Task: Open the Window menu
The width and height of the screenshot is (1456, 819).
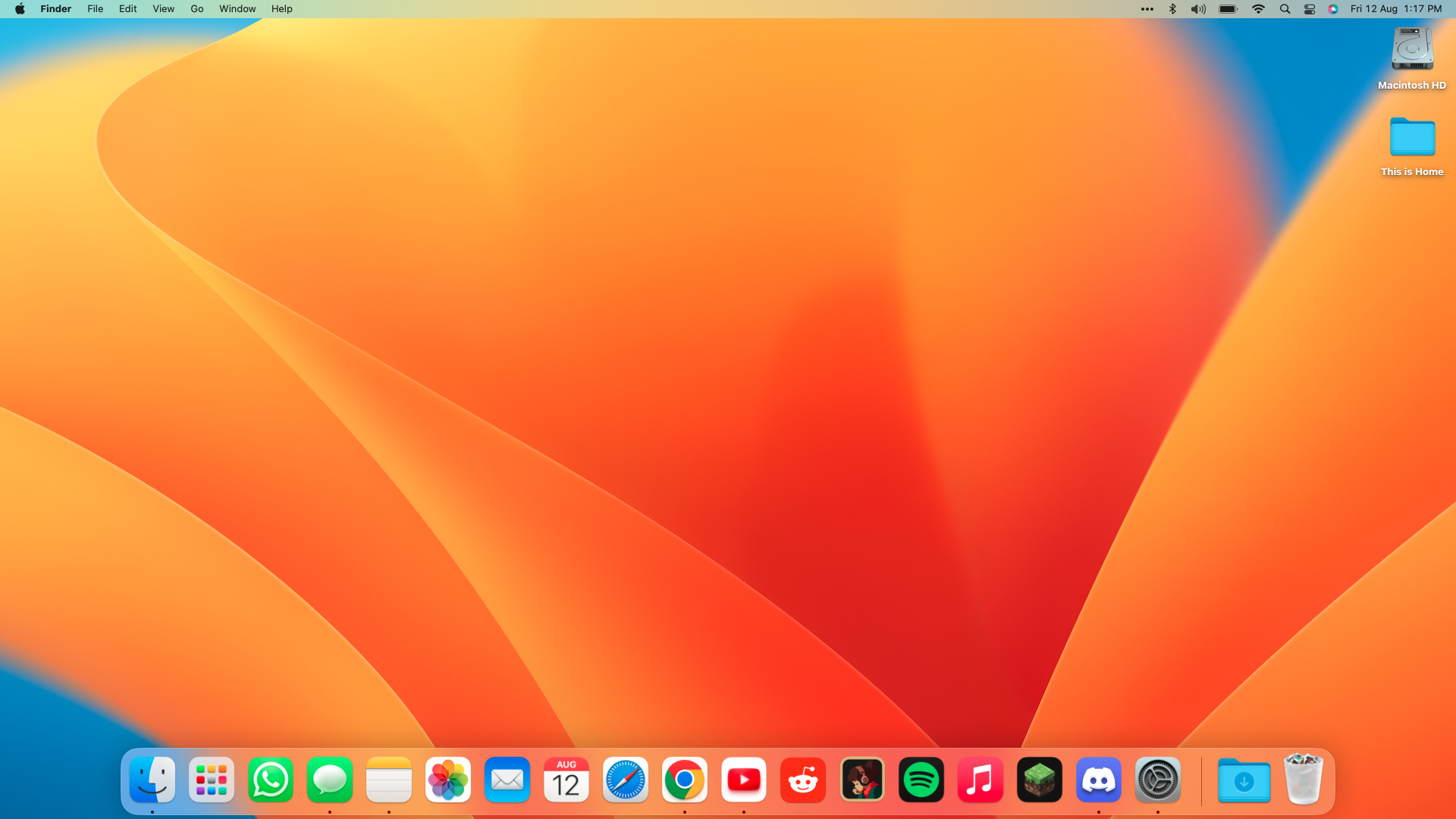Action: pyautogui.click(x=237, y=9)
